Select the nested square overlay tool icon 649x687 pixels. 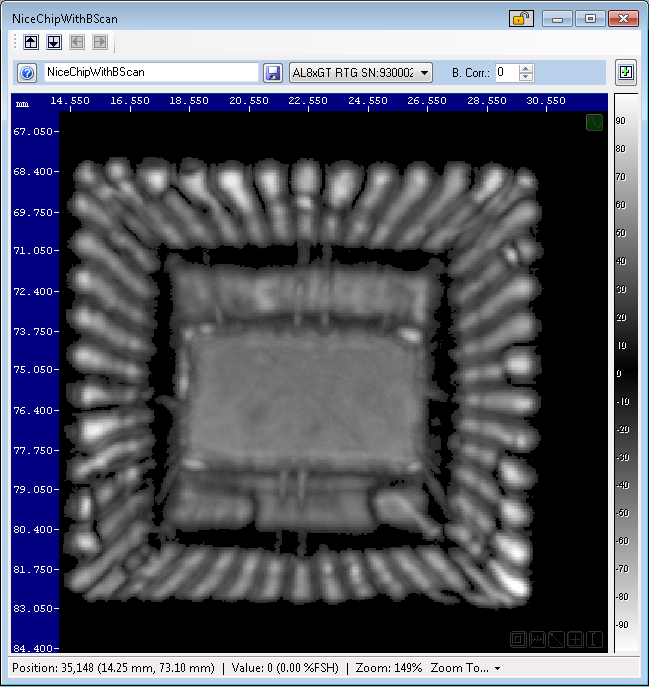[518, 639]
